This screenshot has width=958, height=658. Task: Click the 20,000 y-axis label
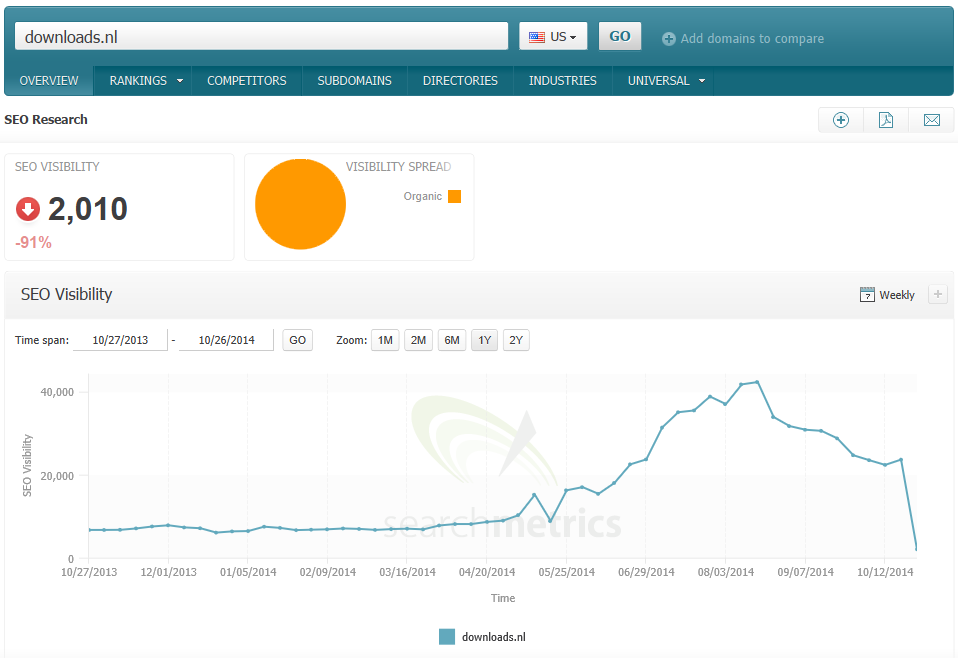[57, 476]
